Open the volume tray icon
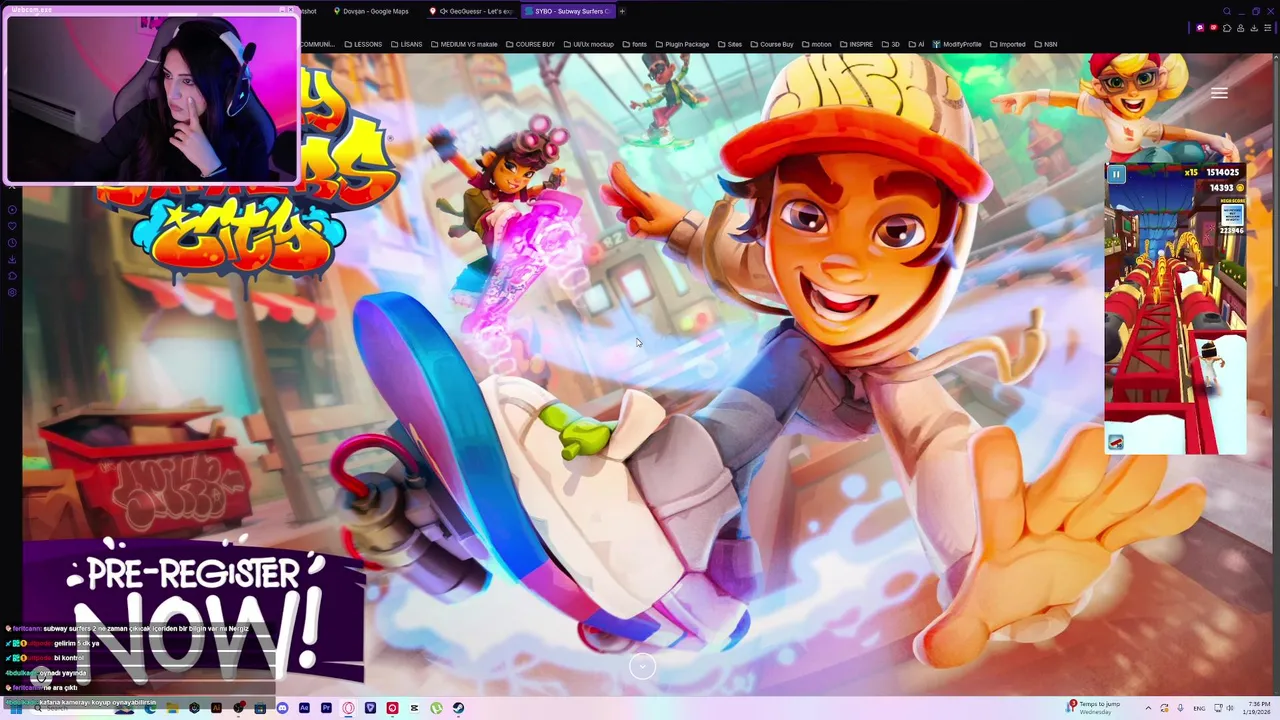This screenshot has height=720, width=1280. [1230, 708]
